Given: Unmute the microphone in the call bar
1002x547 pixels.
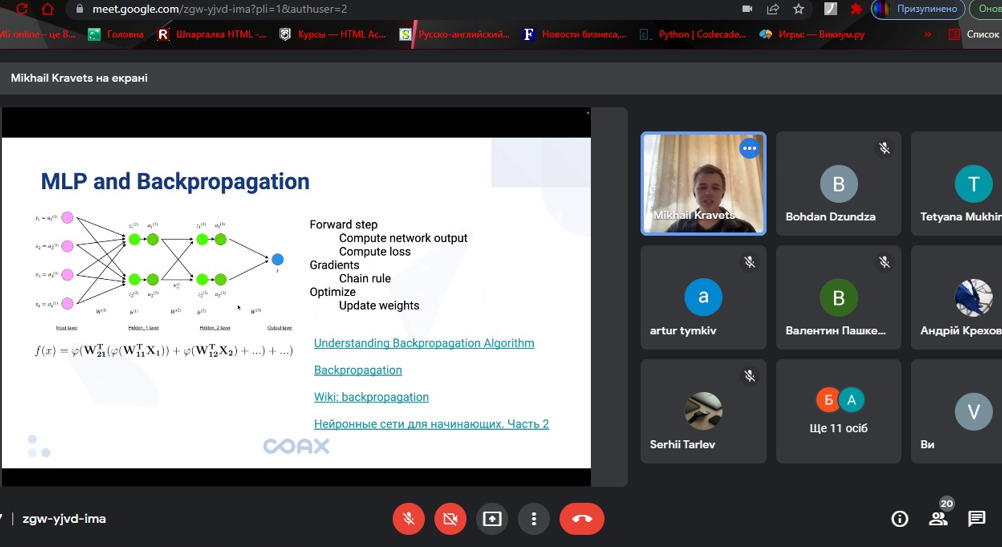Looking at the screenshot, I should 408,519.
